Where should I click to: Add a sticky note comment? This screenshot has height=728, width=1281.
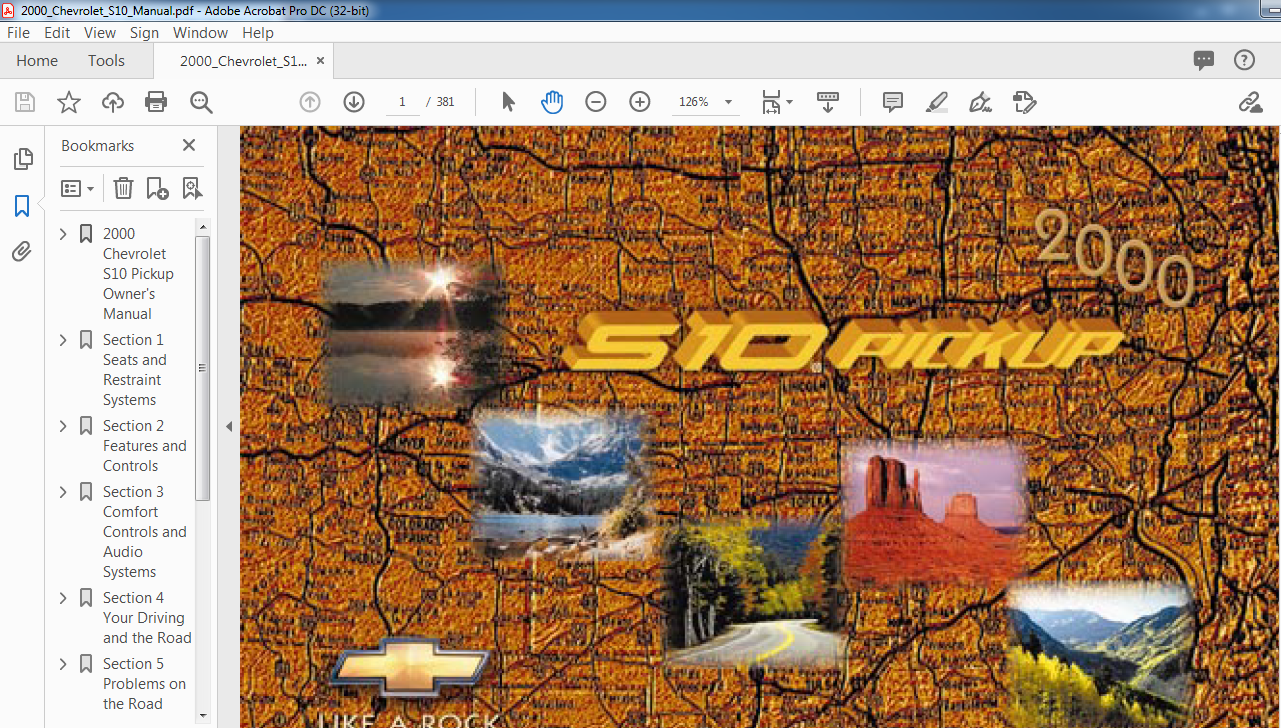(893, 102)
